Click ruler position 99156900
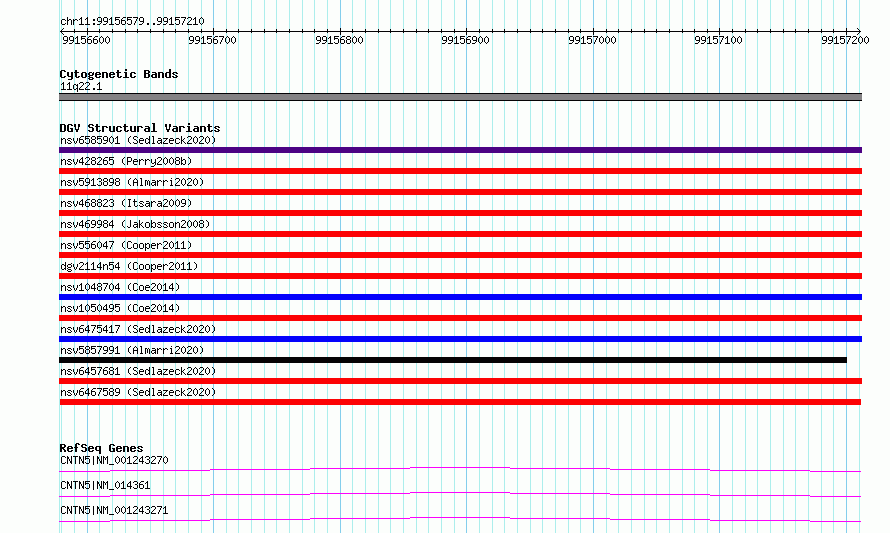The height and width of the screenshot is (533, 890). coord(465,40)
